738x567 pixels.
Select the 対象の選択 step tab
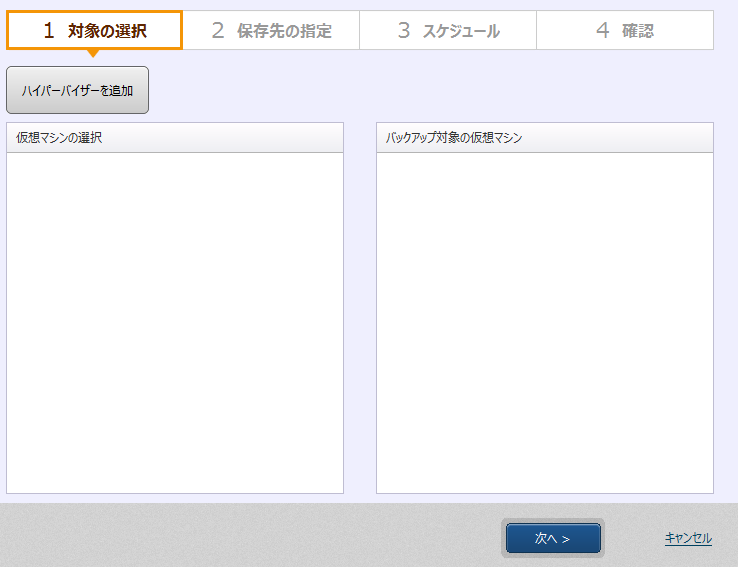pyautogui.click(x=95, y=31)
